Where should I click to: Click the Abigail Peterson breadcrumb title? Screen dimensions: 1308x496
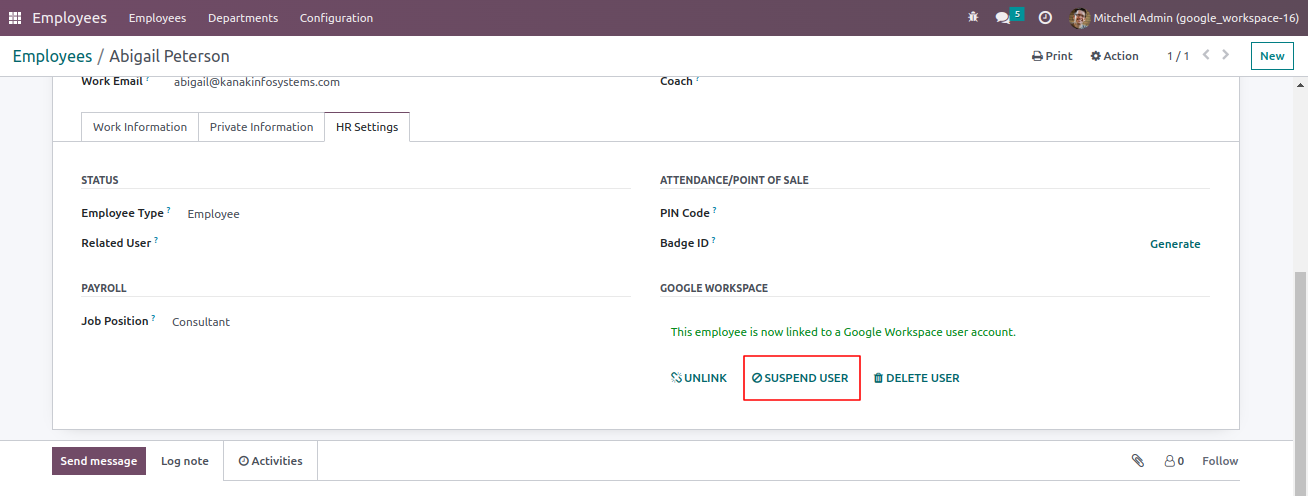point(169,56)
